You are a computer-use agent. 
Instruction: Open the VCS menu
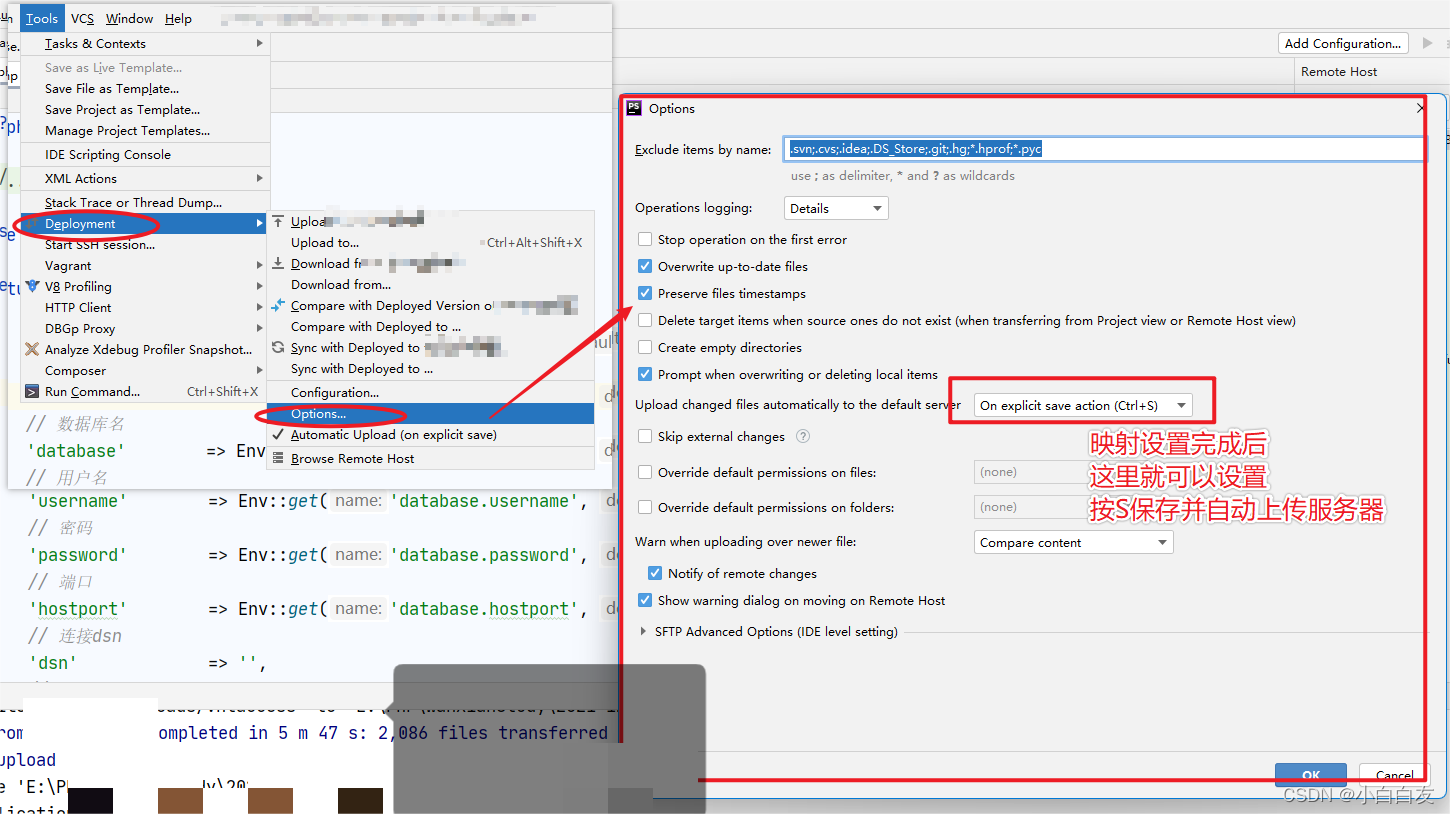click(81, 17)
